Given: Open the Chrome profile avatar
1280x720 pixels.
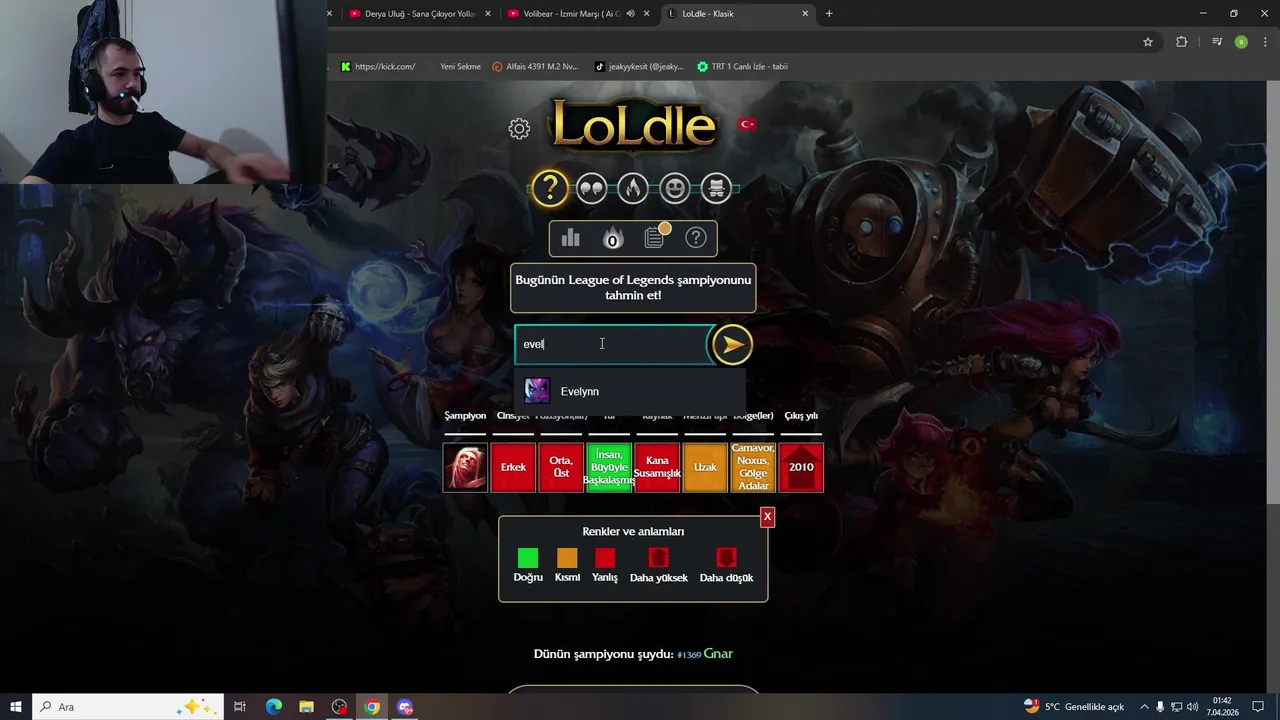Looking at the screenshot, I should (1241, 42).
